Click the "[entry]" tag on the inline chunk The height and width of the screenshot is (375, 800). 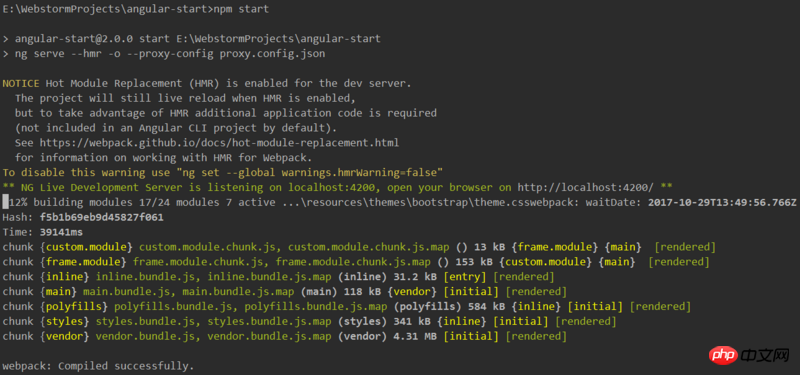pos(464,277)
